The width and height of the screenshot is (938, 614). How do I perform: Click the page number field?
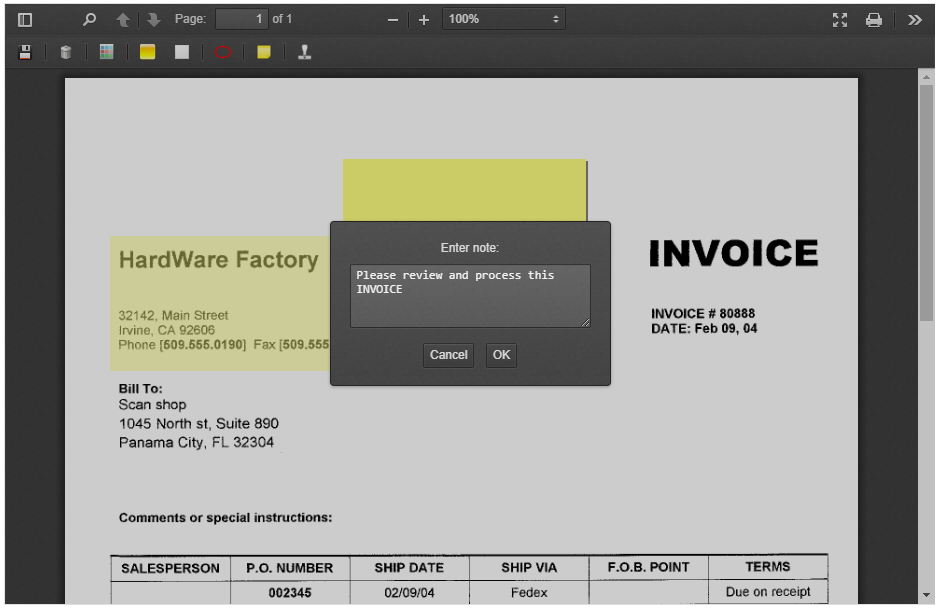click(242, 19)
